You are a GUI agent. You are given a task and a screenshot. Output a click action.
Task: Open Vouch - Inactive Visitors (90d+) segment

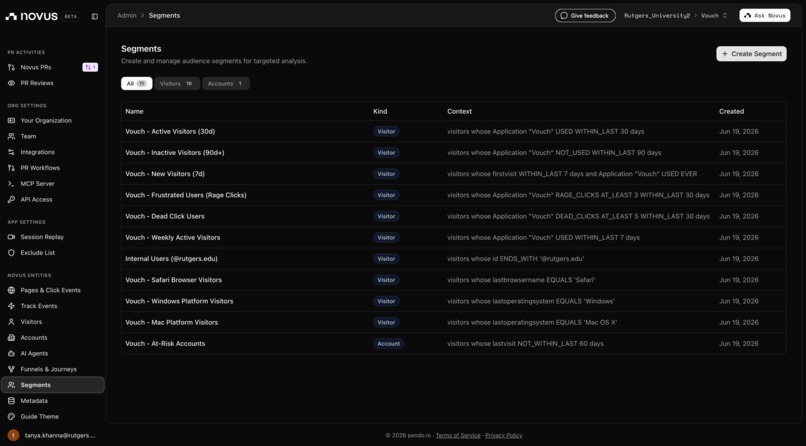175,153
